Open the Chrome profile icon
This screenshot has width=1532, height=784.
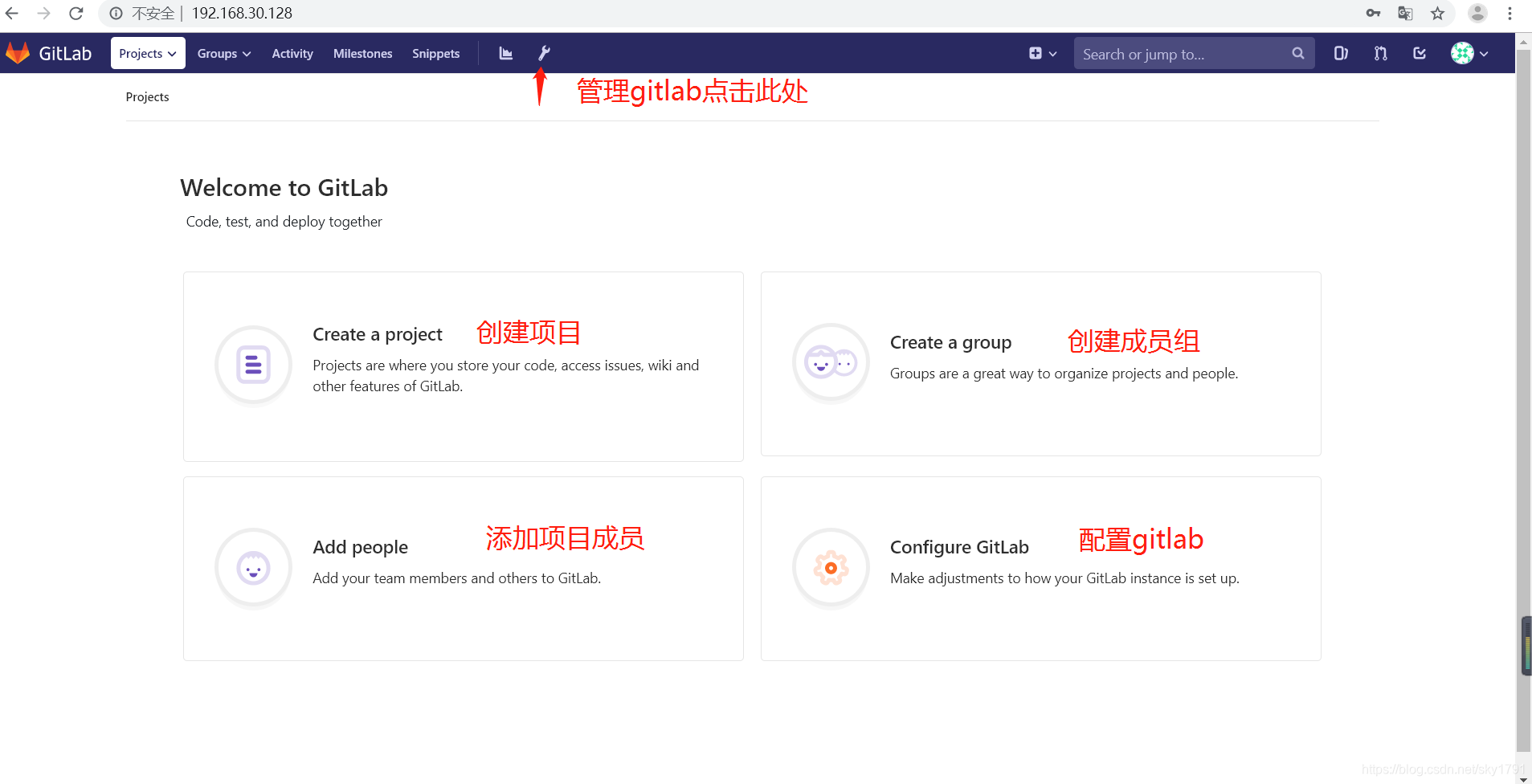point(1477,13)
